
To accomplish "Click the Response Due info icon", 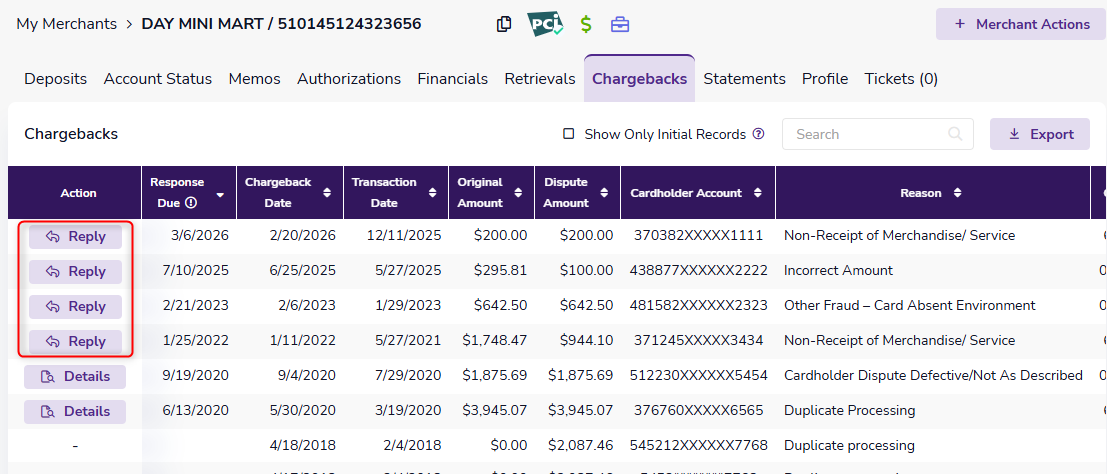I will (x=190, y=203).
